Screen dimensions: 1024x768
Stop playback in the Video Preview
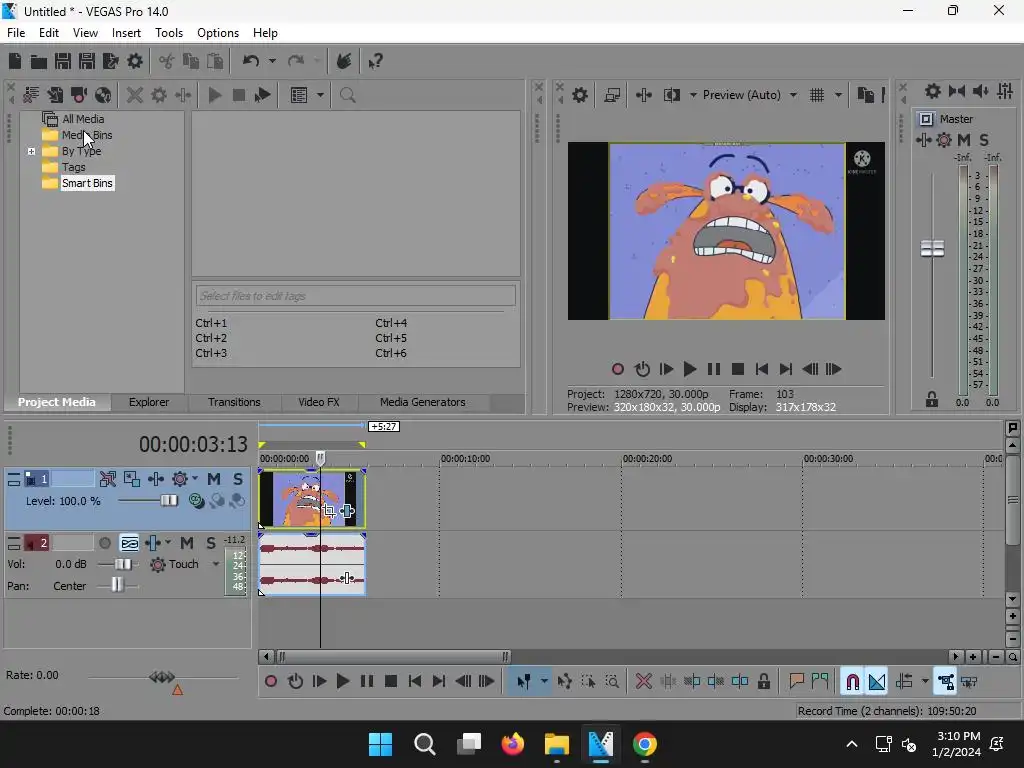[x=737, y=369]
